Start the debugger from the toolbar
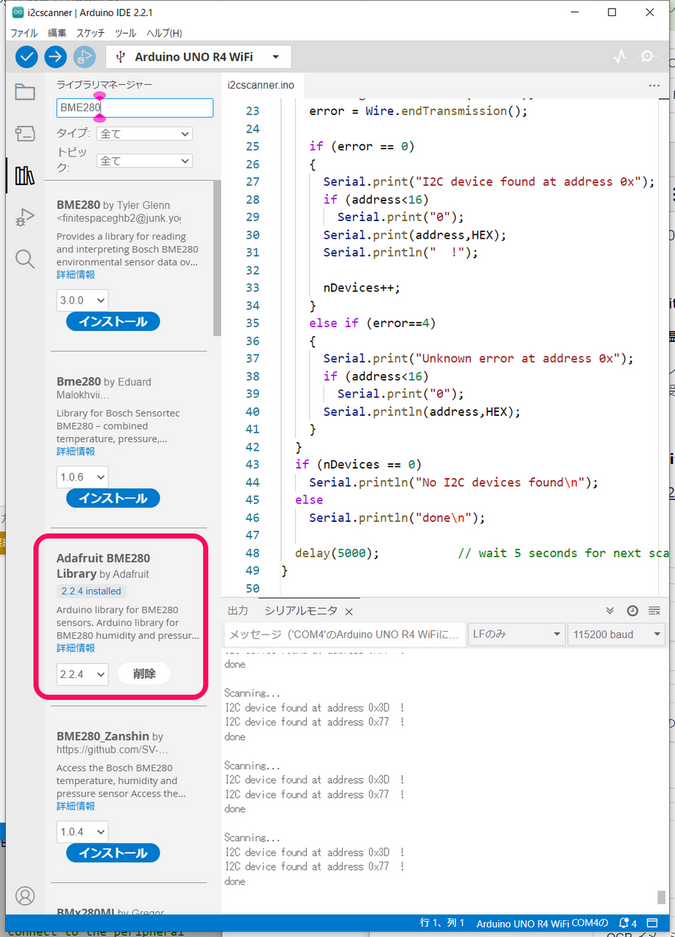Image resolution: width=675 pixels, height=937 pixels. pos(84,57)
